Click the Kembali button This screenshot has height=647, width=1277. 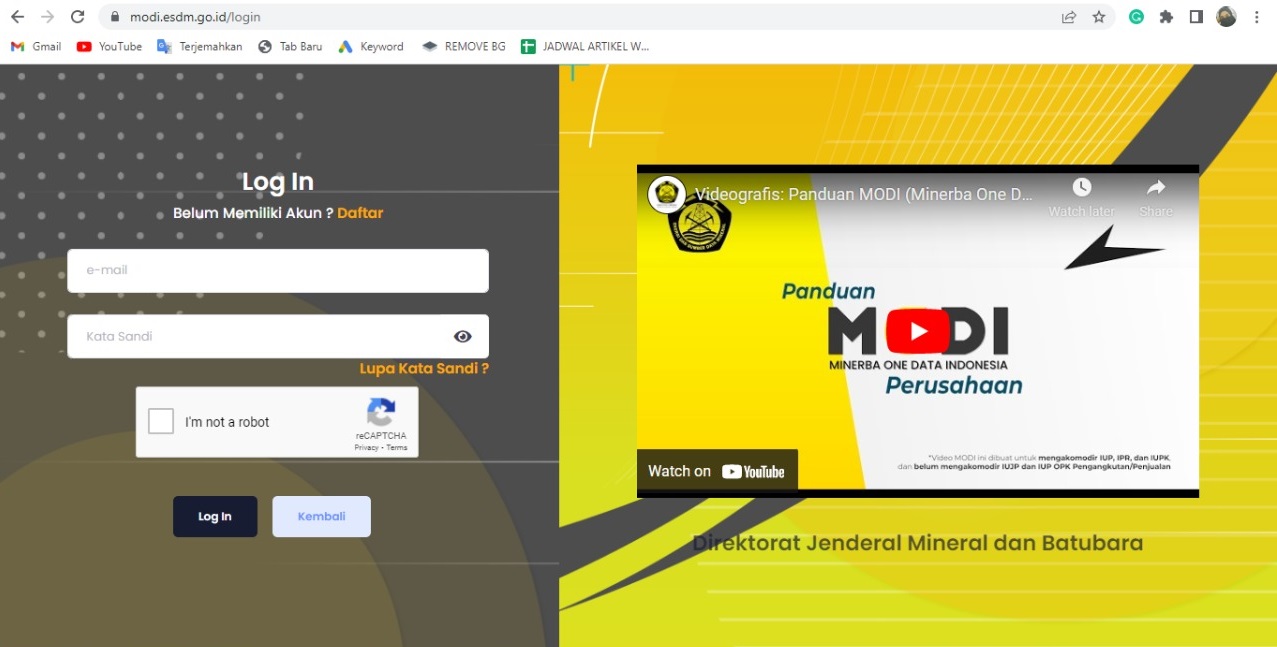tap(322, 516)
